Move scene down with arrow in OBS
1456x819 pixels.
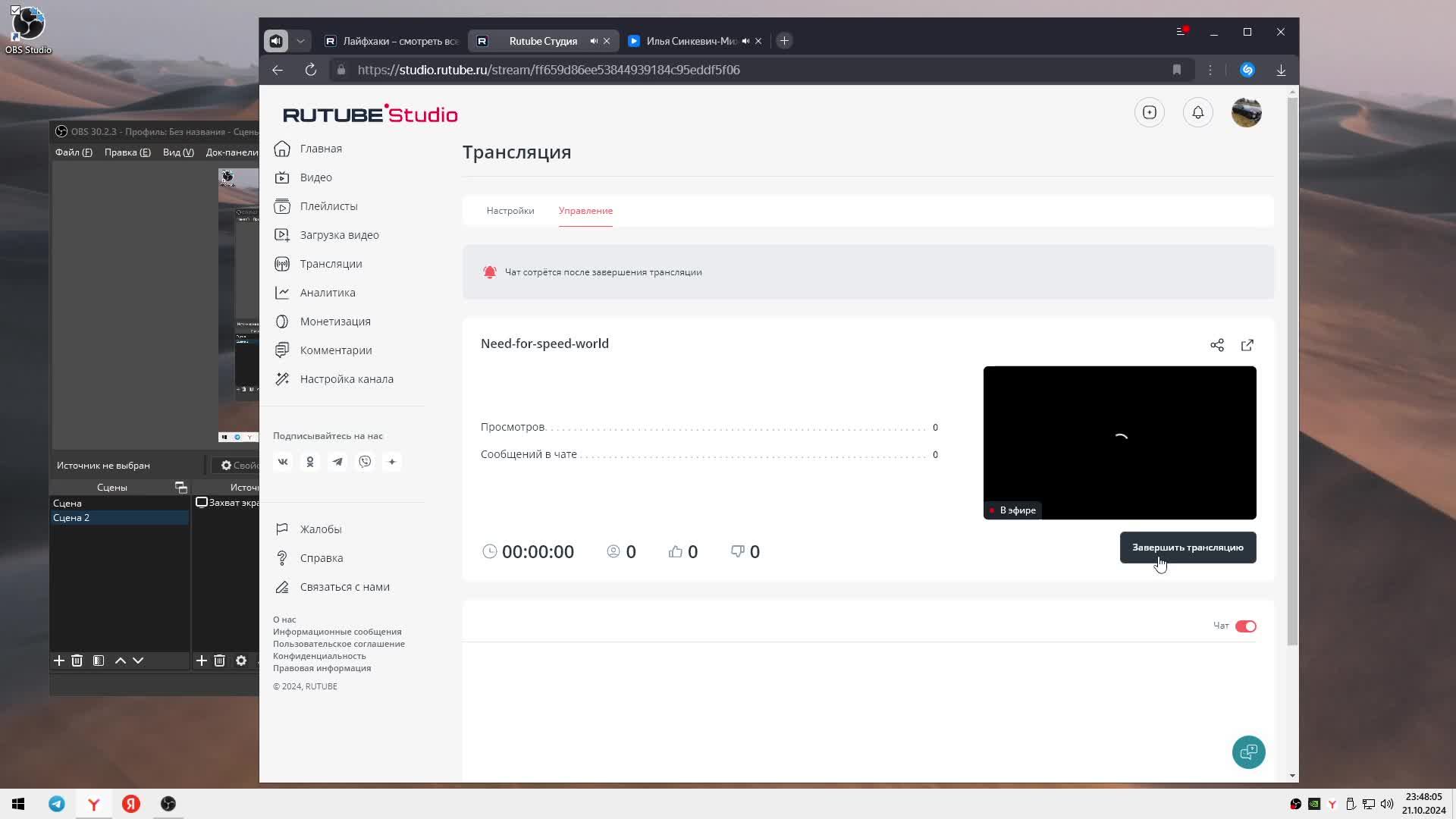[138, 661]
